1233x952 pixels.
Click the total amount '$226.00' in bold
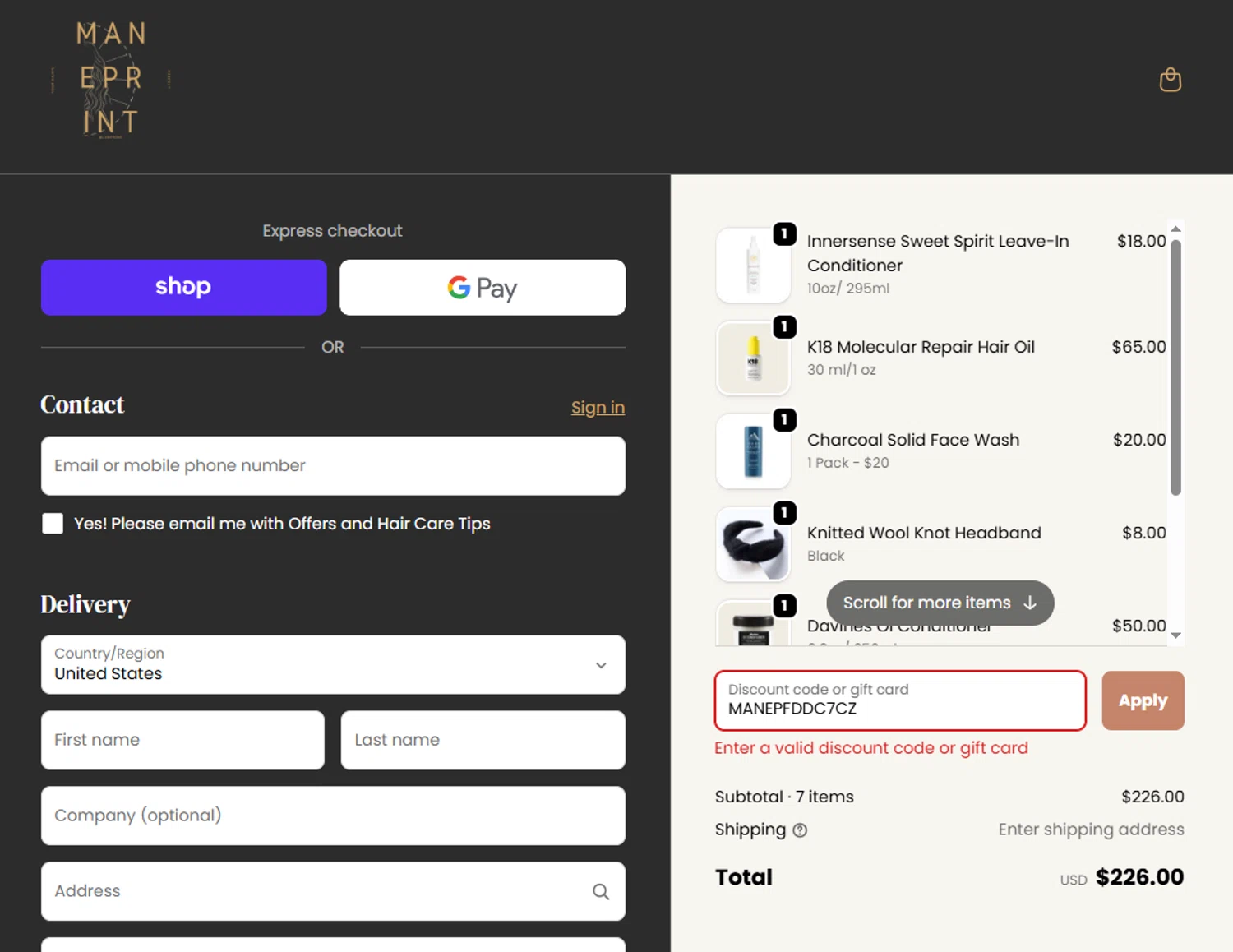coord(1139,877)
